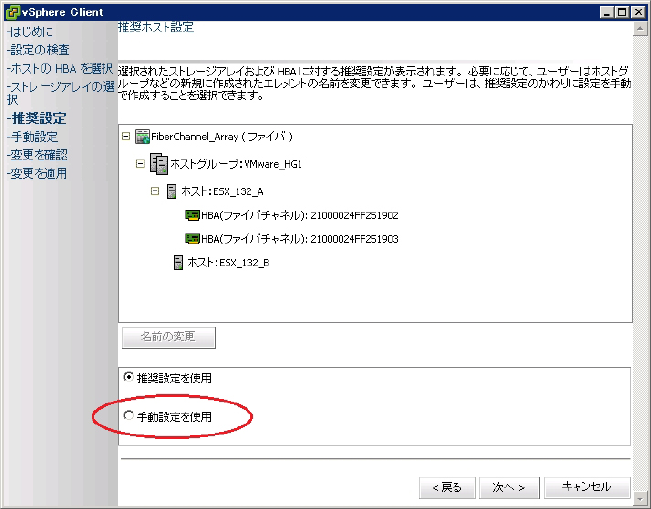This screenshot has height=509, width=651.
Task: Click the < 戻る back button
Action: (447, 487)
